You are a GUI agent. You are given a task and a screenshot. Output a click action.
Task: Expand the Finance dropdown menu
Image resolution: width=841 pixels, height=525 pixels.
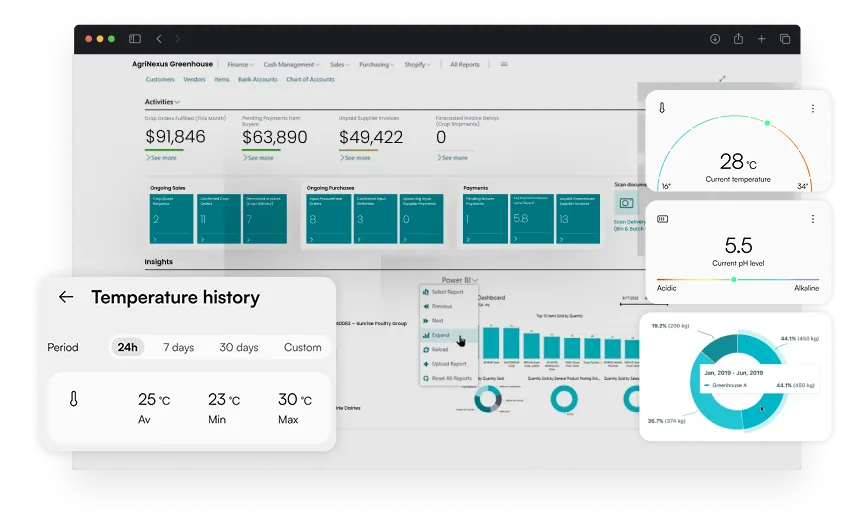pyautogui.click(x=240, y=64)
